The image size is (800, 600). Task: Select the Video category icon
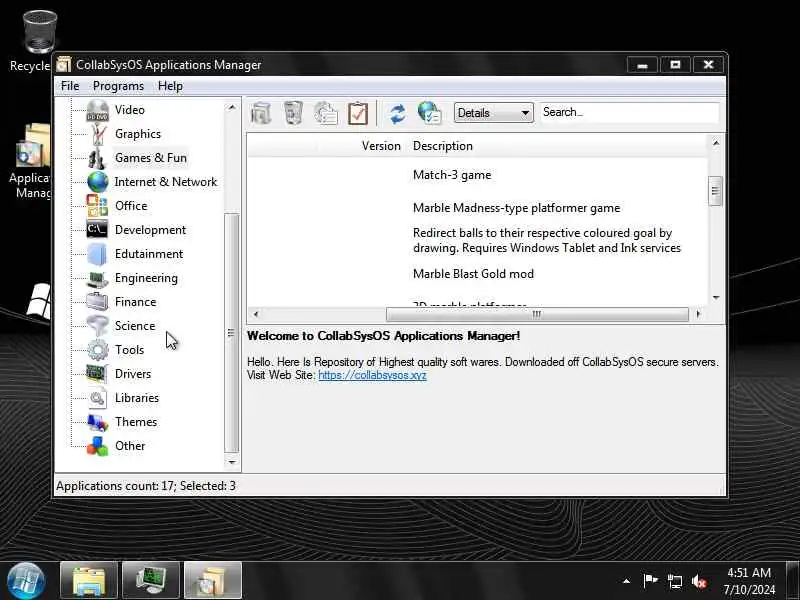pos(97,110)
